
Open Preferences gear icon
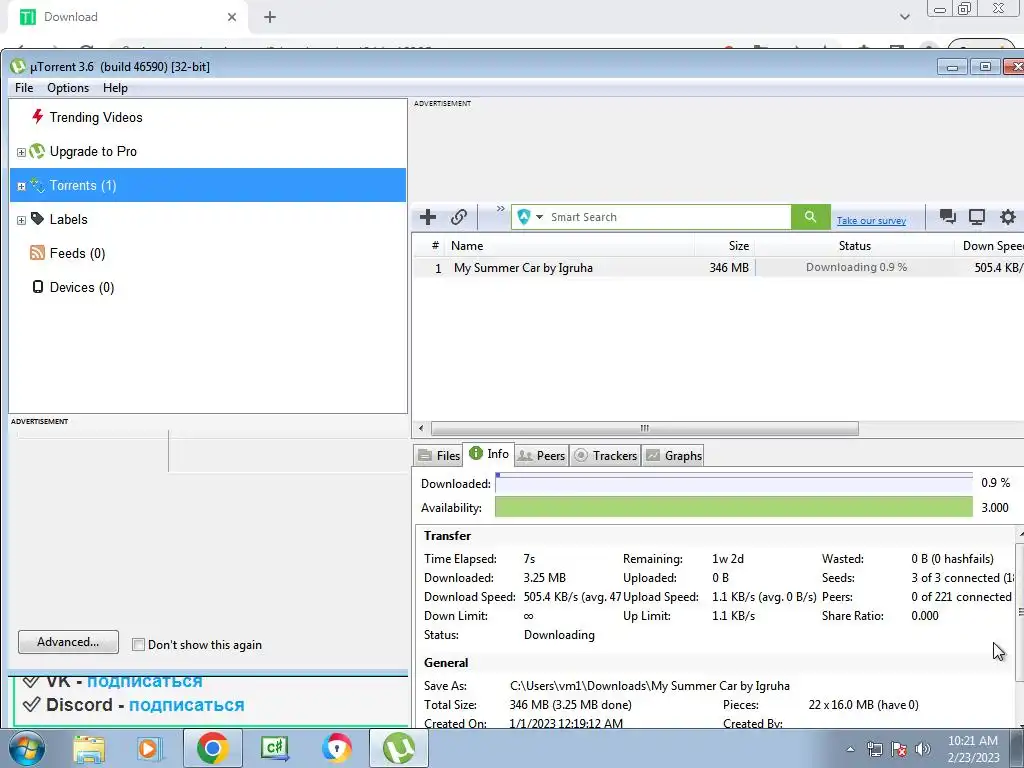coord(1008,217)
